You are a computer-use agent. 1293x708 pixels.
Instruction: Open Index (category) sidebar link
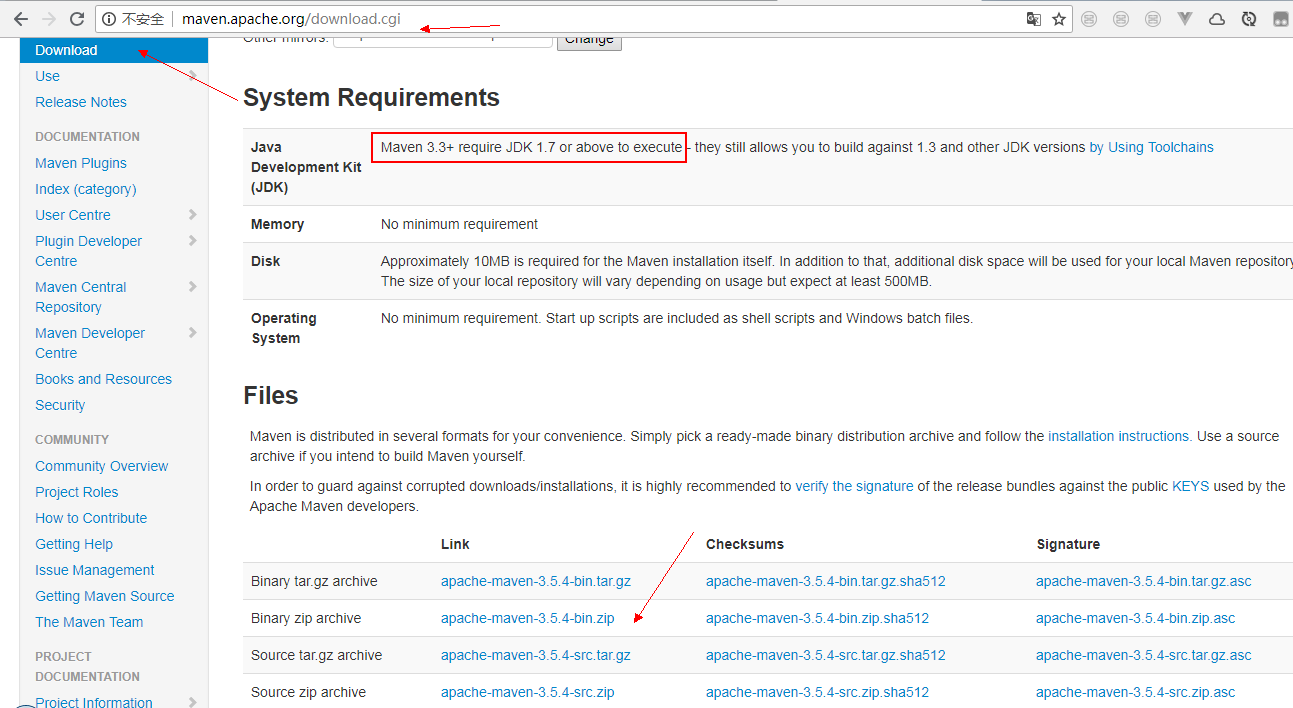tap(86, 189)
